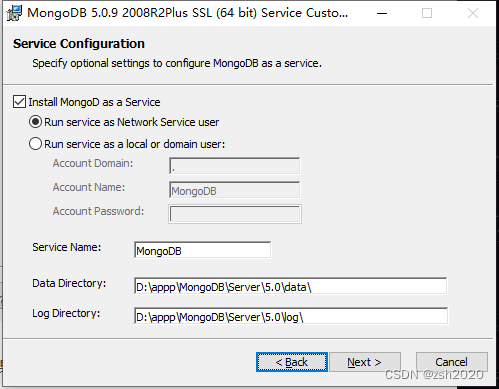Click the Service Name label
The height and width of the screenshot is (389, 499).
[x=67, y=247]
